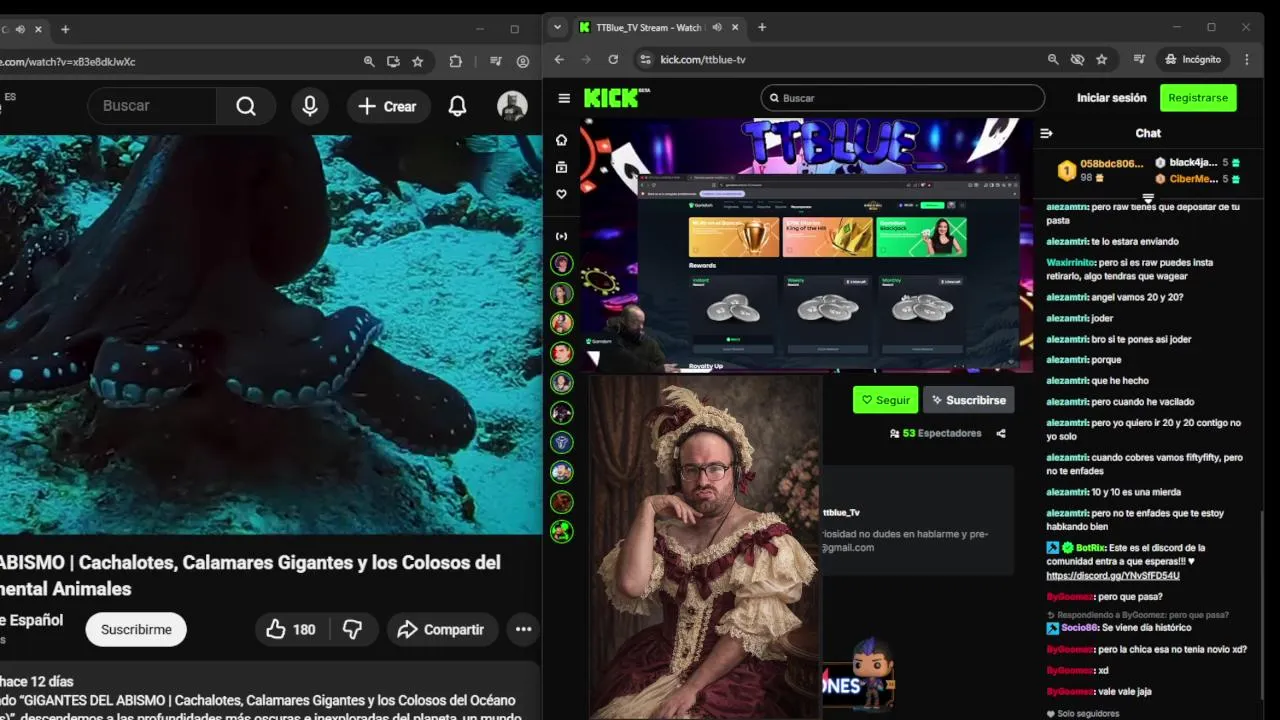This screenshot has height=720, width=1280.
Task: Click install app icon in YouTube window
Action: coord(393,61)
